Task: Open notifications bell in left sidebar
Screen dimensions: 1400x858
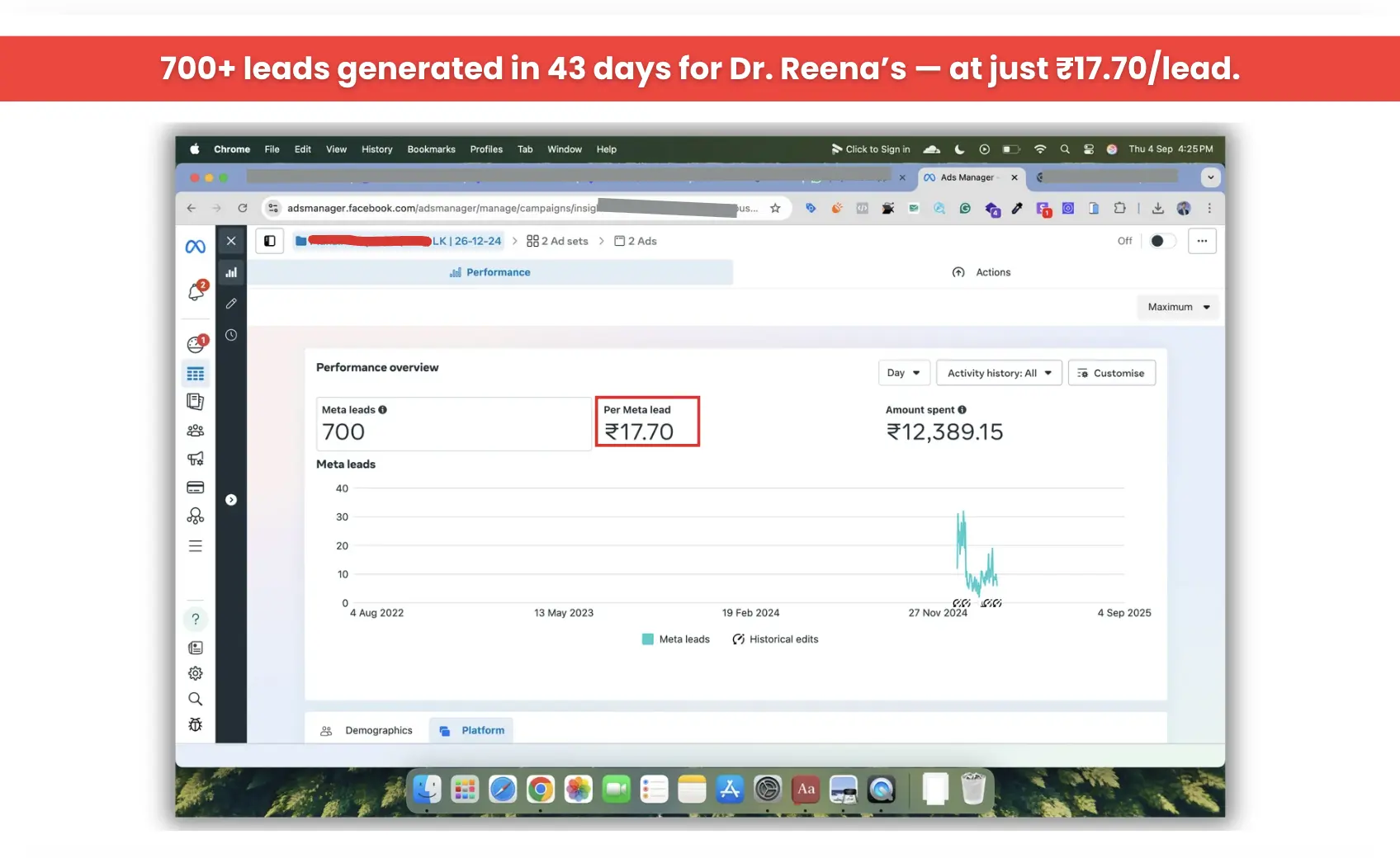Action: click(x=196, y=291)
